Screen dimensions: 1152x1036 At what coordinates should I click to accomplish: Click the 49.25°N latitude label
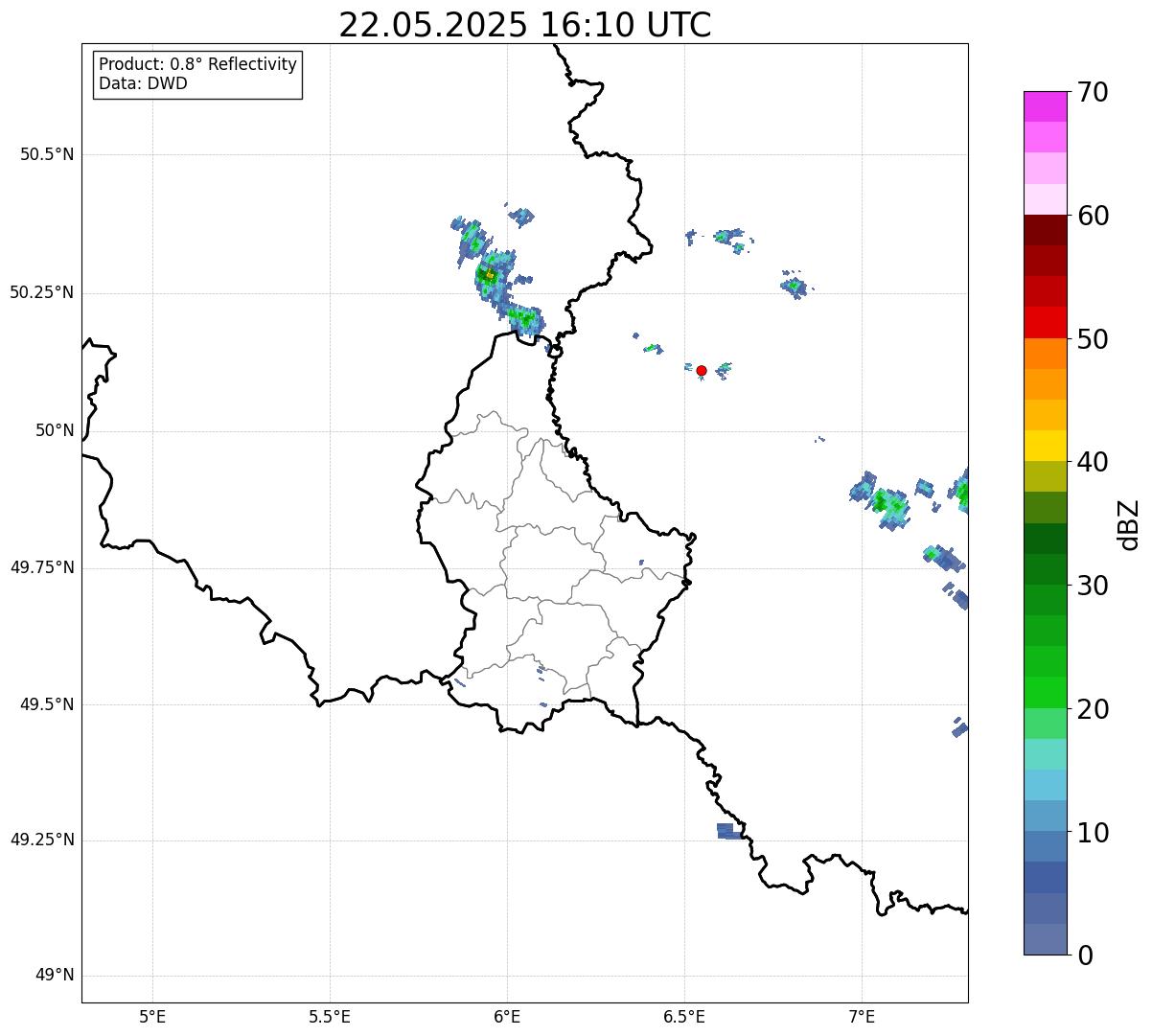pyautogui.click(x=41, y=840)
